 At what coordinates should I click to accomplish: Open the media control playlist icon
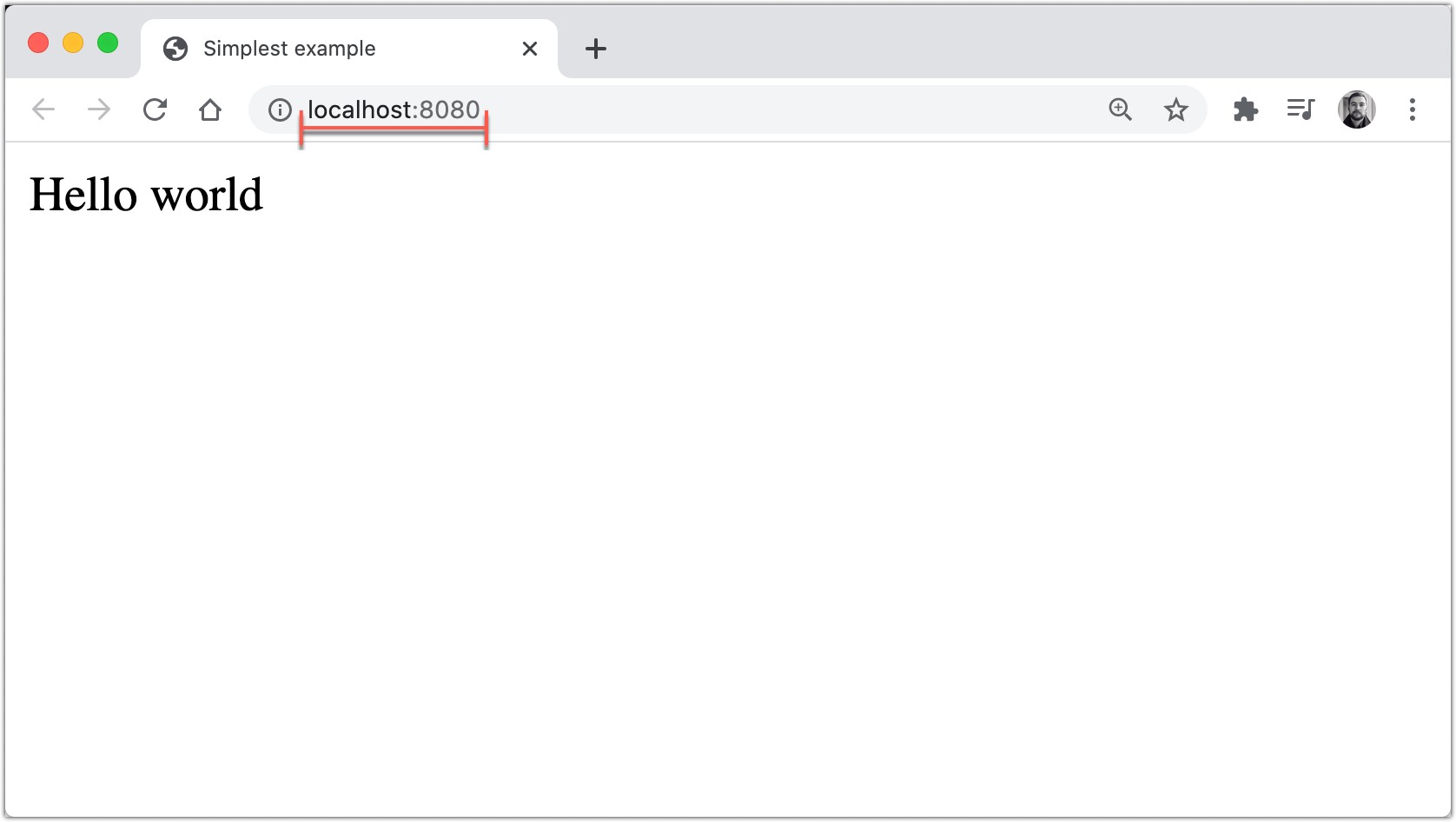coord(1300,109)
